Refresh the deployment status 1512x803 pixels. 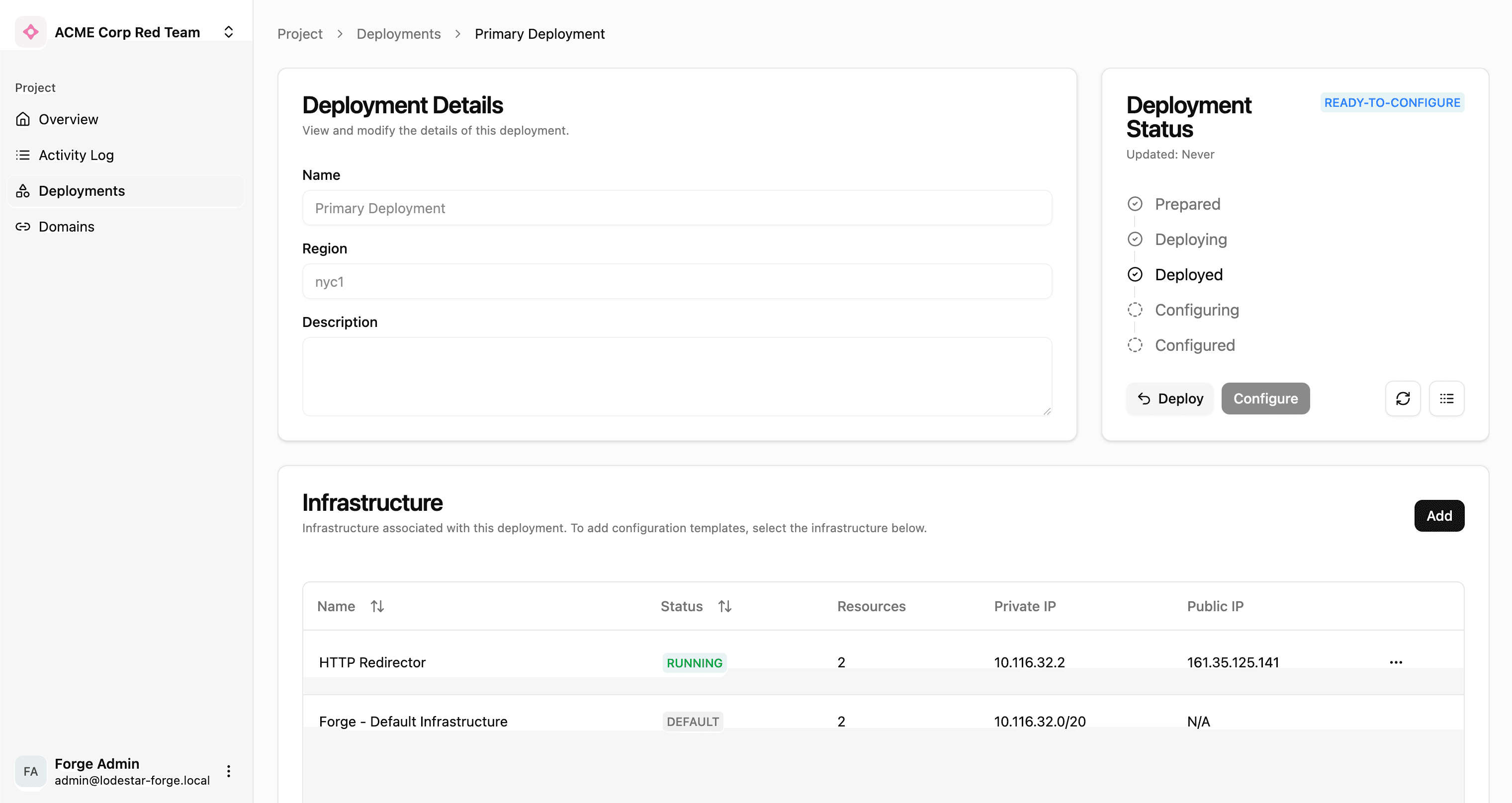tap(1402, 399)
